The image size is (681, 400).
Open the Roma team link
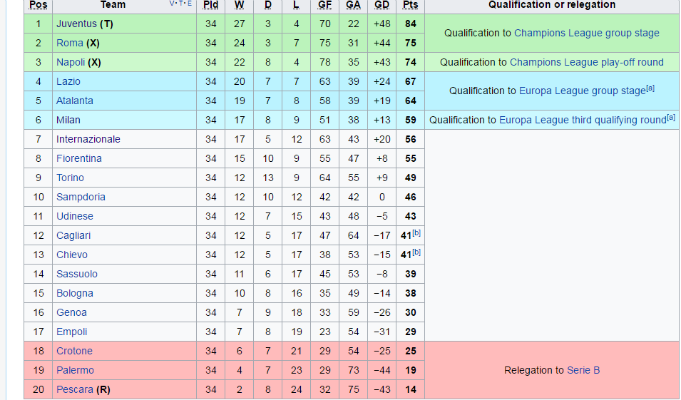point(69,43)
